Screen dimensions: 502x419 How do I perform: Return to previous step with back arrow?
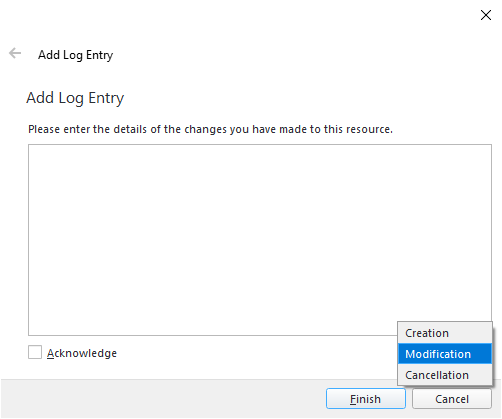pyautogui.click(x=15, y=53)
